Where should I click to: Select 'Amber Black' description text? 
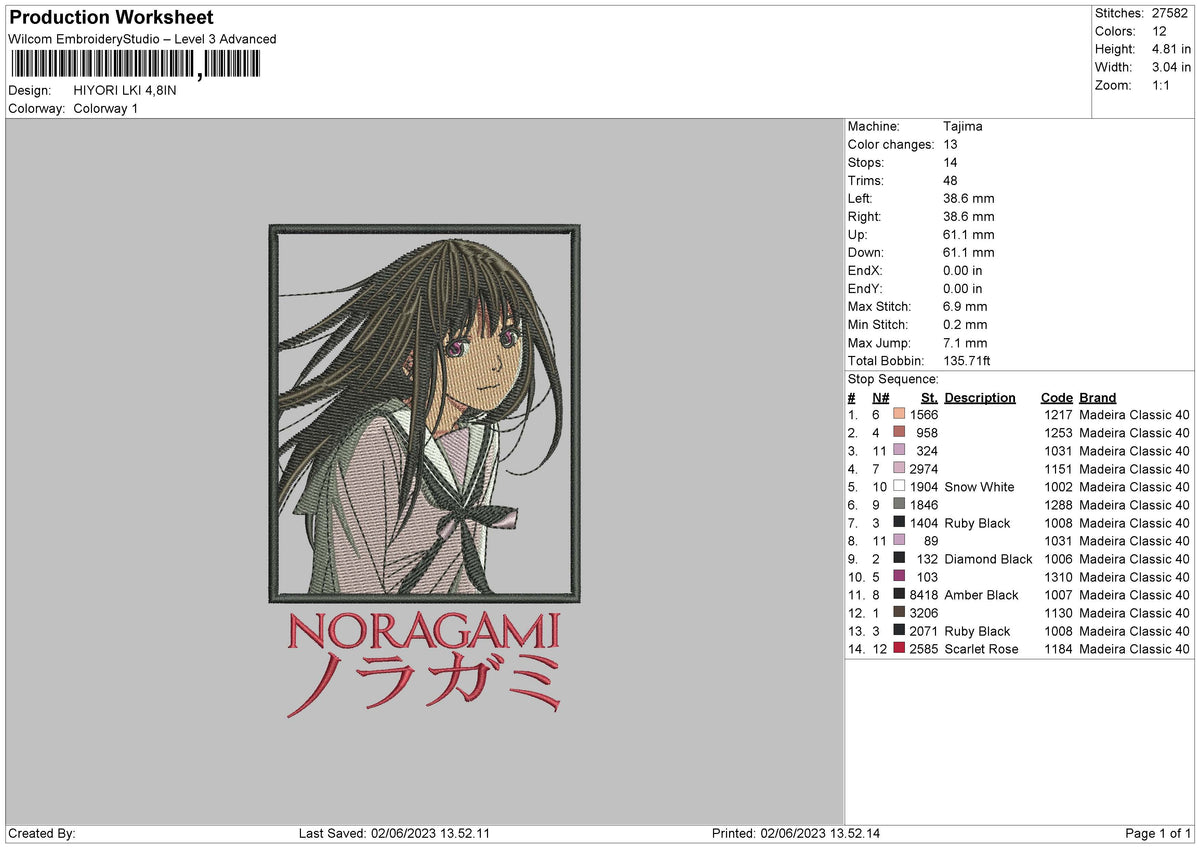click(x=981, y=595)
